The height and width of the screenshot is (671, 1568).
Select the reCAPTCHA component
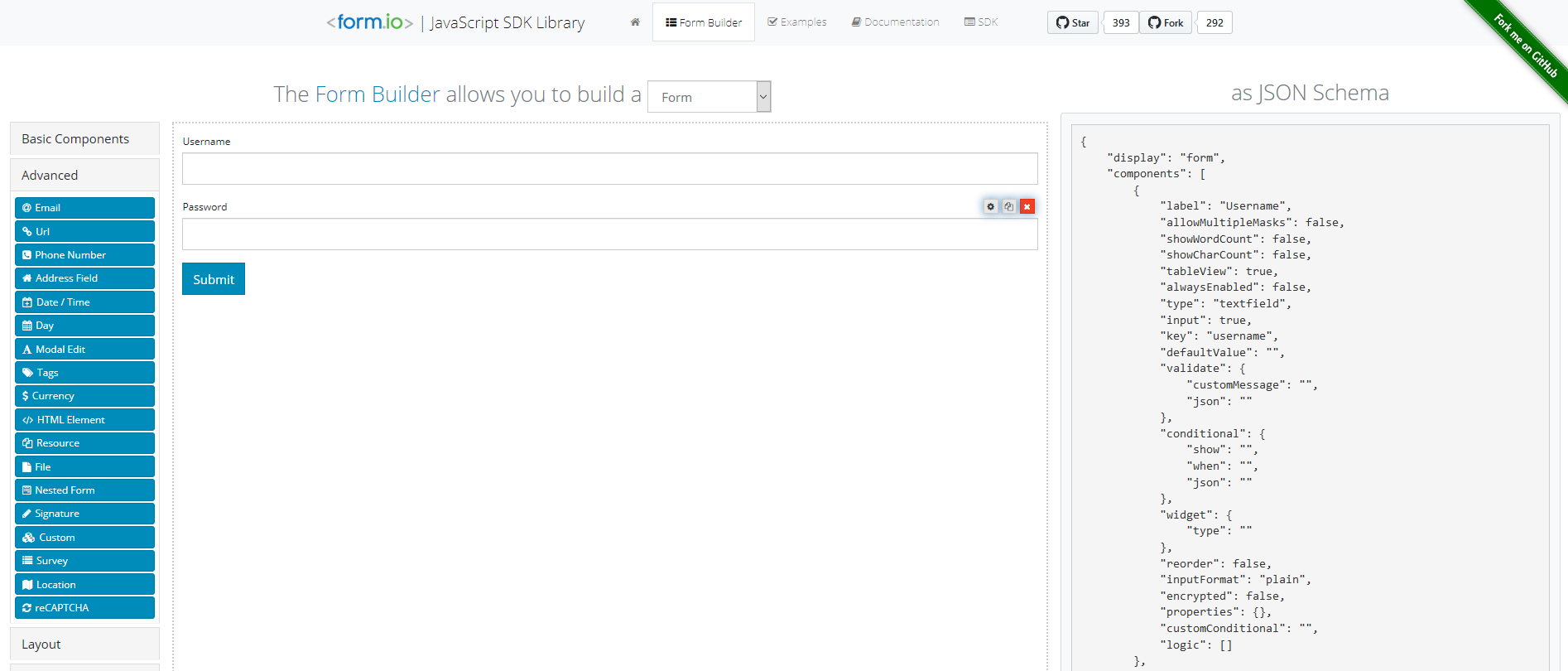(84, 608)
